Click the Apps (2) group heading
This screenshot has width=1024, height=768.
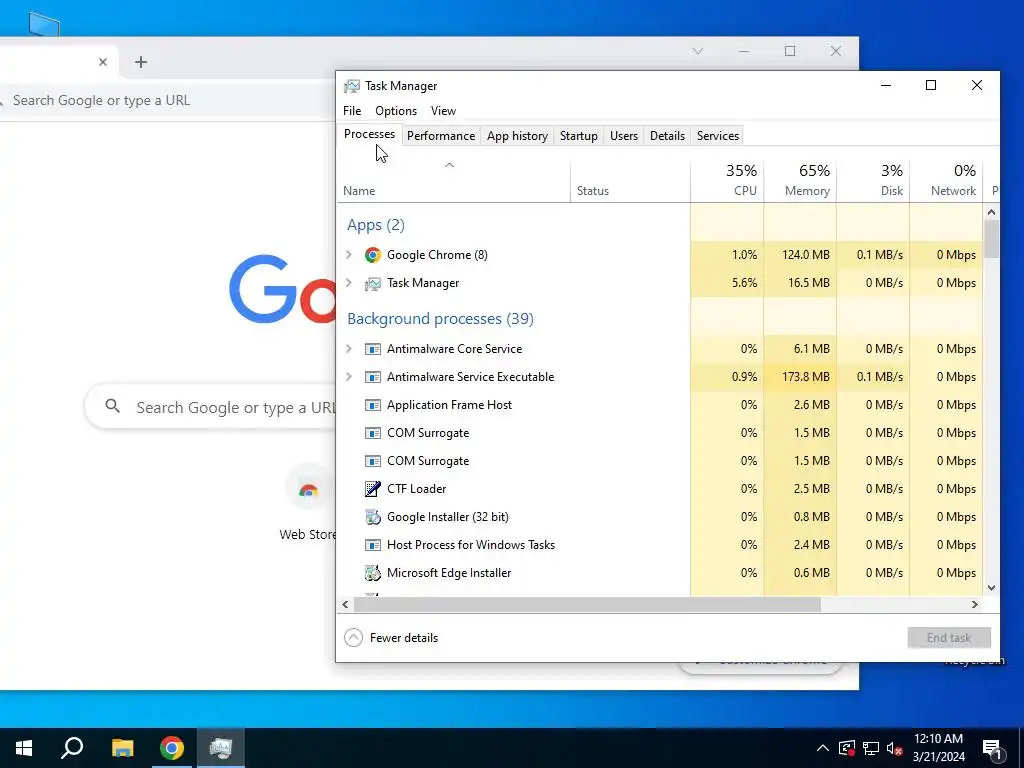(x=376, y=225)
